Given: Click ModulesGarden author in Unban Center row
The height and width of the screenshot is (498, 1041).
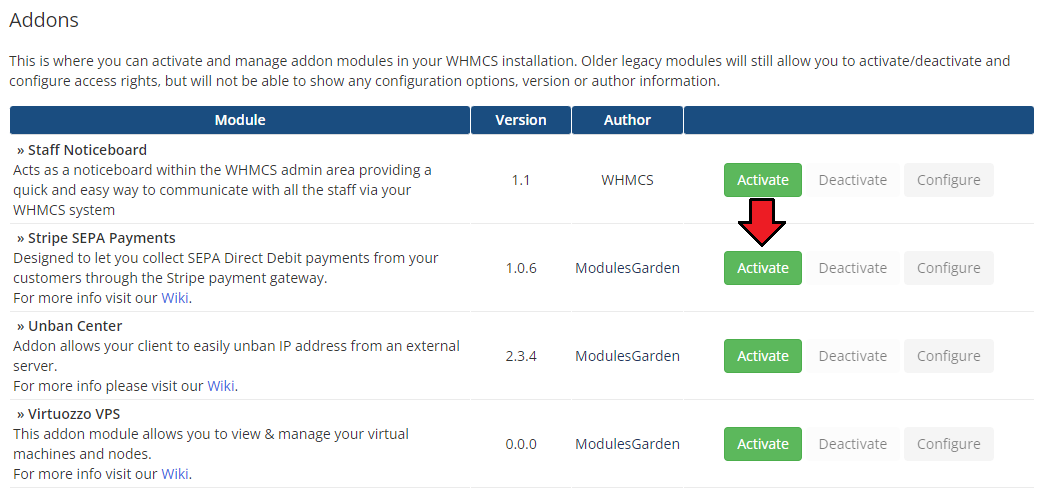Looking at the screenshot, I should 627,356.
